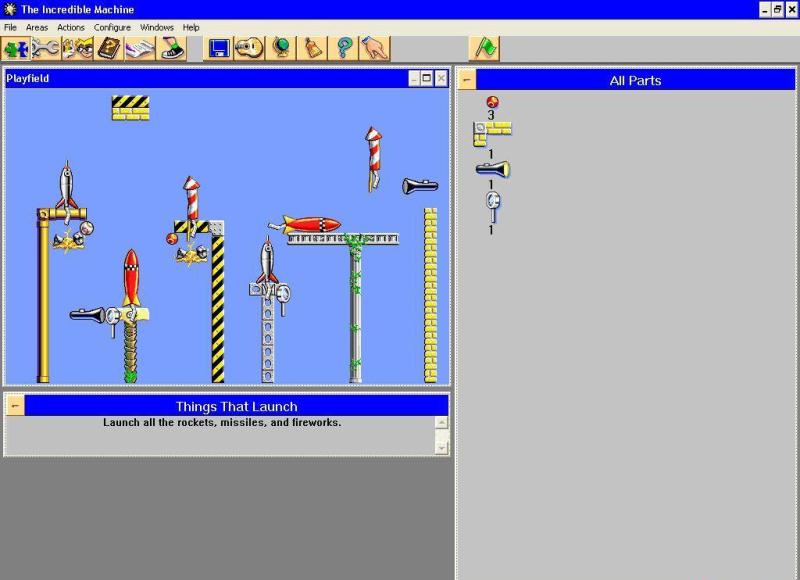Click the open book toolbar icon
The height and width of the screenshot is (580, 800).
tap(108, 48)
